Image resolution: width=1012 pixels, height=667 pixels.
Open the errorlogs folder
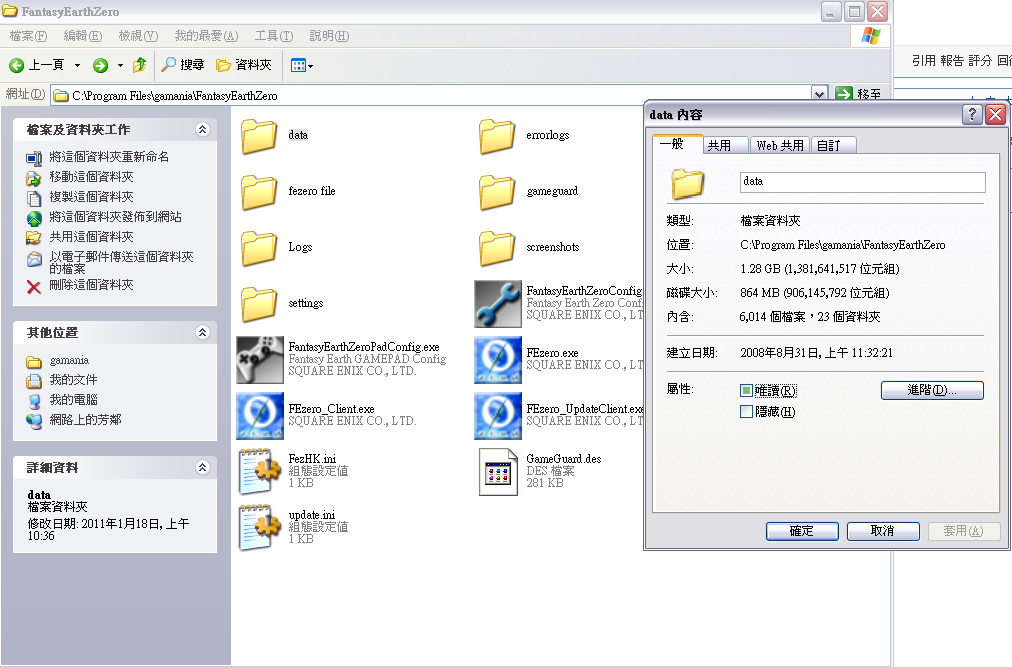(x=498, y=136)
